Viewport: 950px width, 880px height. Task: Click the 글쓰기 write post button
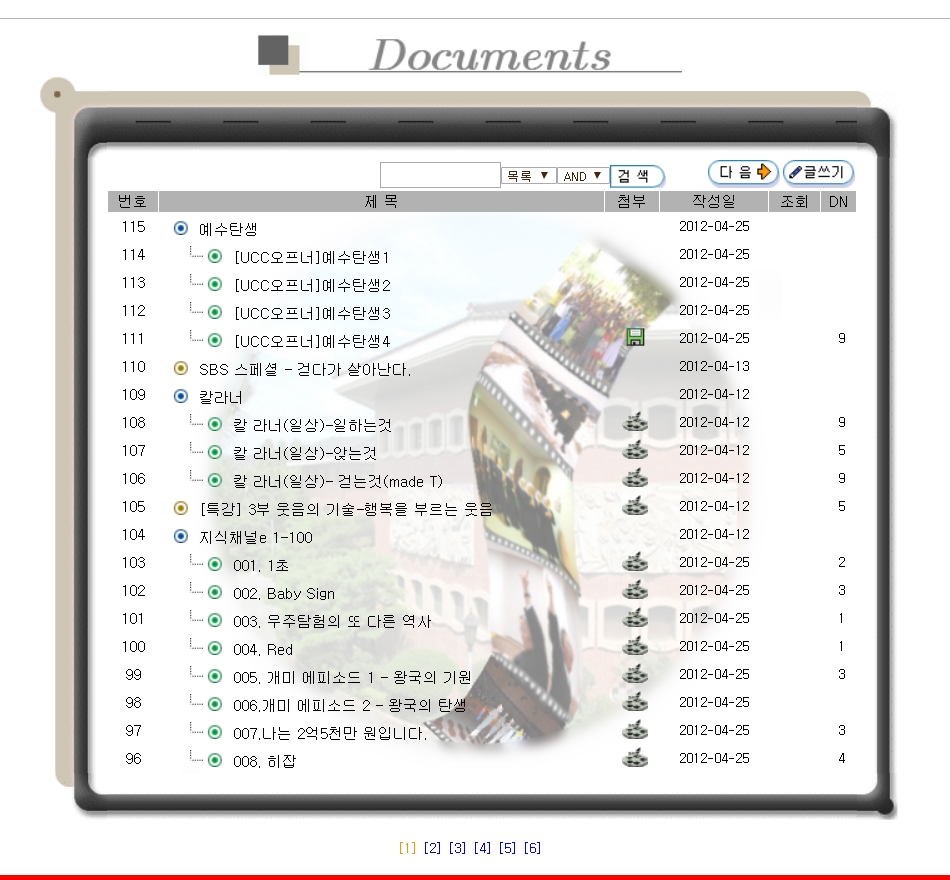pos(818,172)
